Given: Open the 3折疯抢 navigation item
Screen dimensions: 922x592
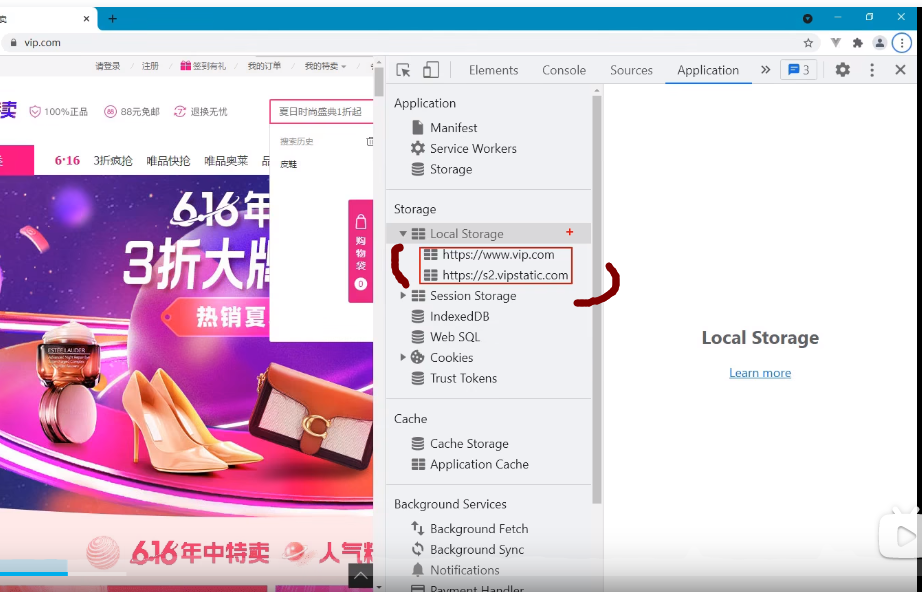Looking at the screenshot, I should 113,160.
